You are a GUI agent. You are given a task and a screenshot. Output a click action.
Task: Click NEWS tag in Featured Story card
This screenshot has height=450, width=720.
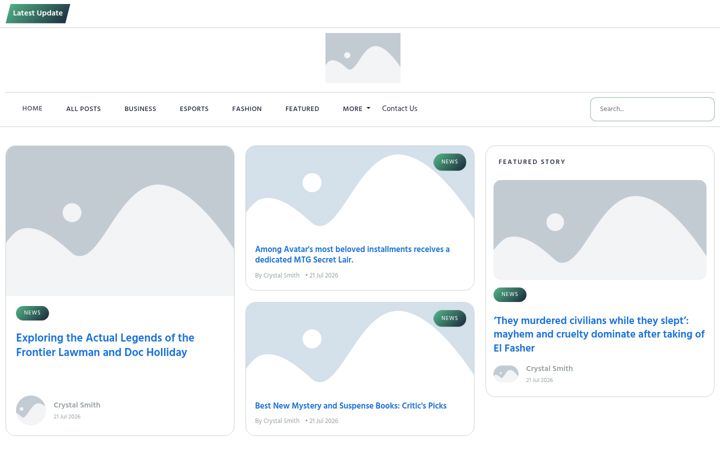(510, 294)
